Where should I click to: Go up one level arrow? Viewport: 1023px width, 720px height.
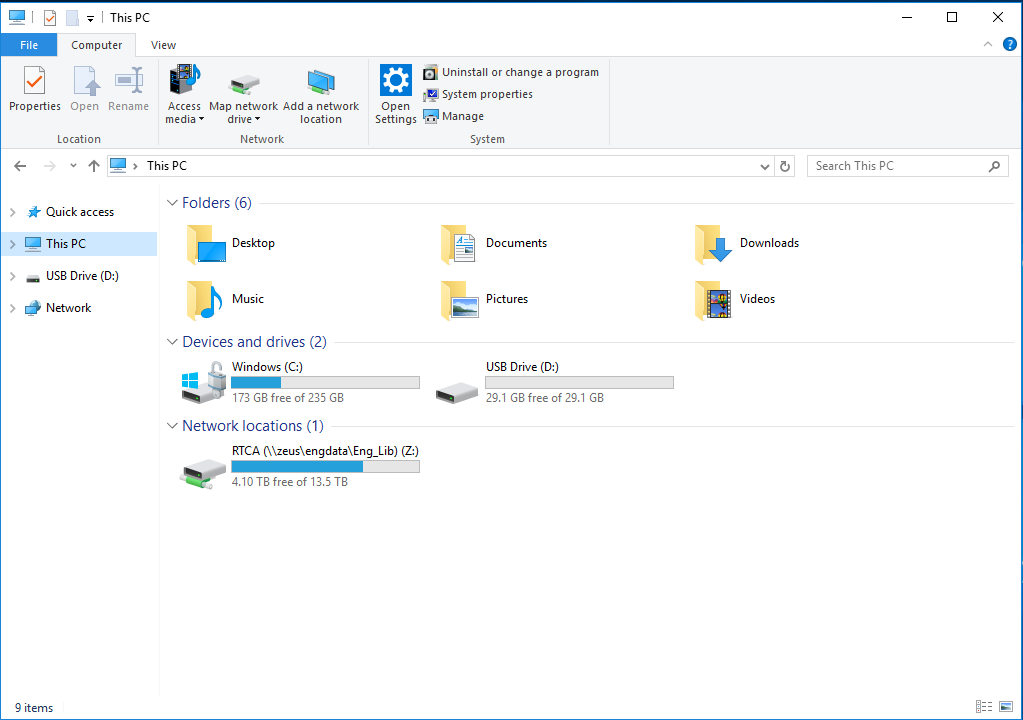pyautogui.click(x=94, y=166)
